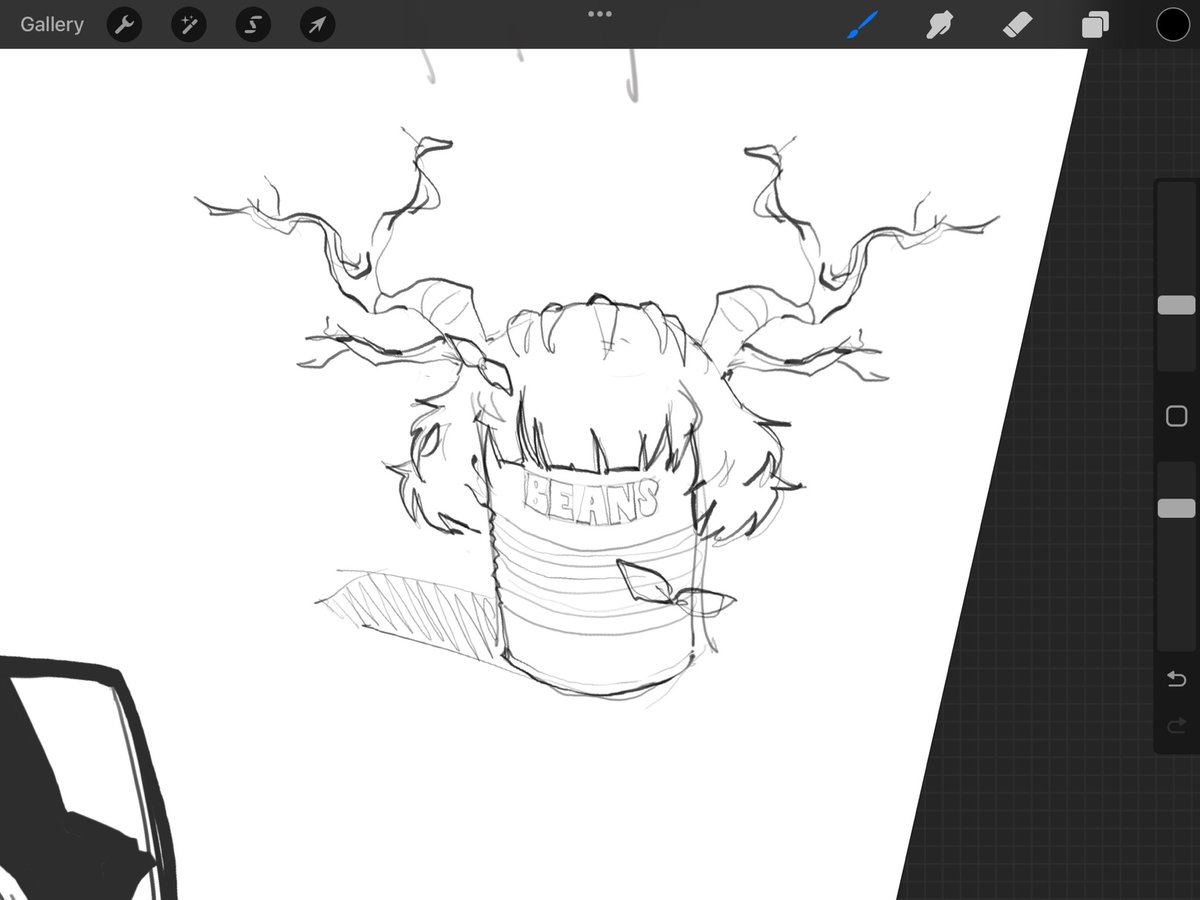
Task: Redo the last undone stroke
Action: (x=1177, y=726)
